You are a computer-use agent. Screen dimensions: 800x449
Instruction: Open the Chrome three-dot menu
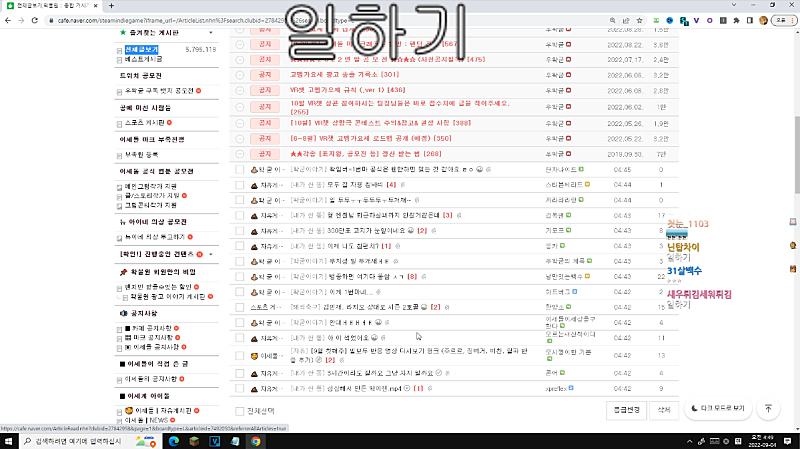pos(793,20)
